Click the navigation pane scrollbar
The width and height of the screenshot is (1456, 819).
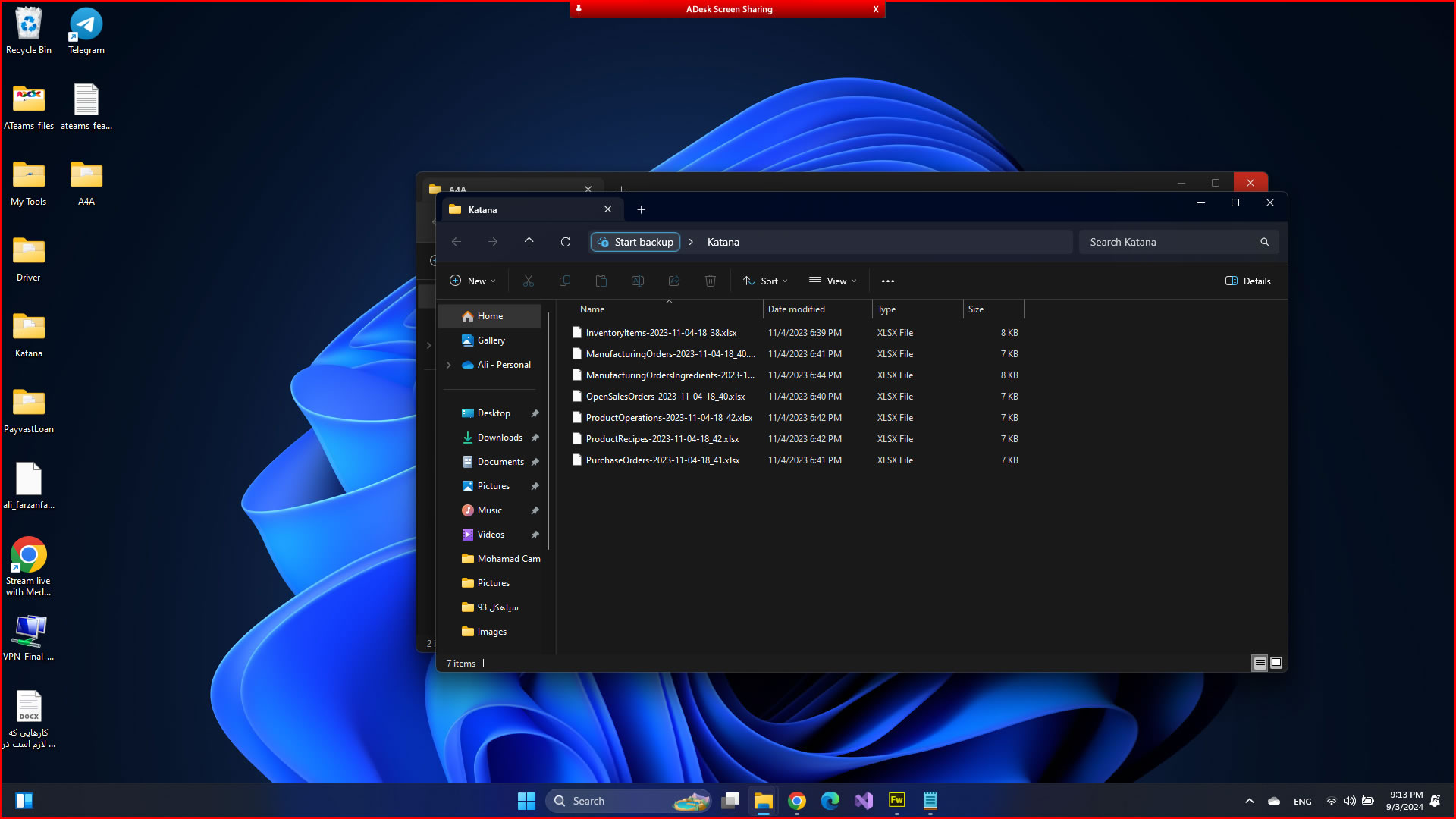click(548, 432)
